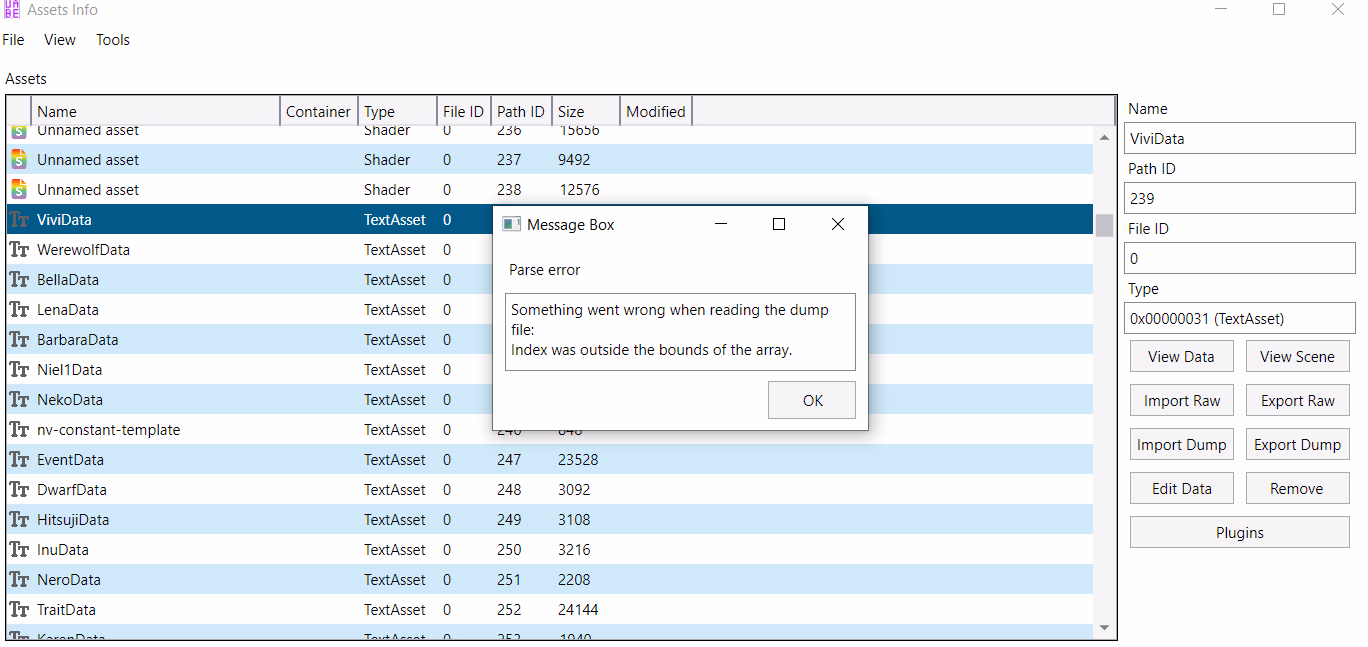
Task: Click the scroll down arrow of asset list
Action: pos(1104,628)
